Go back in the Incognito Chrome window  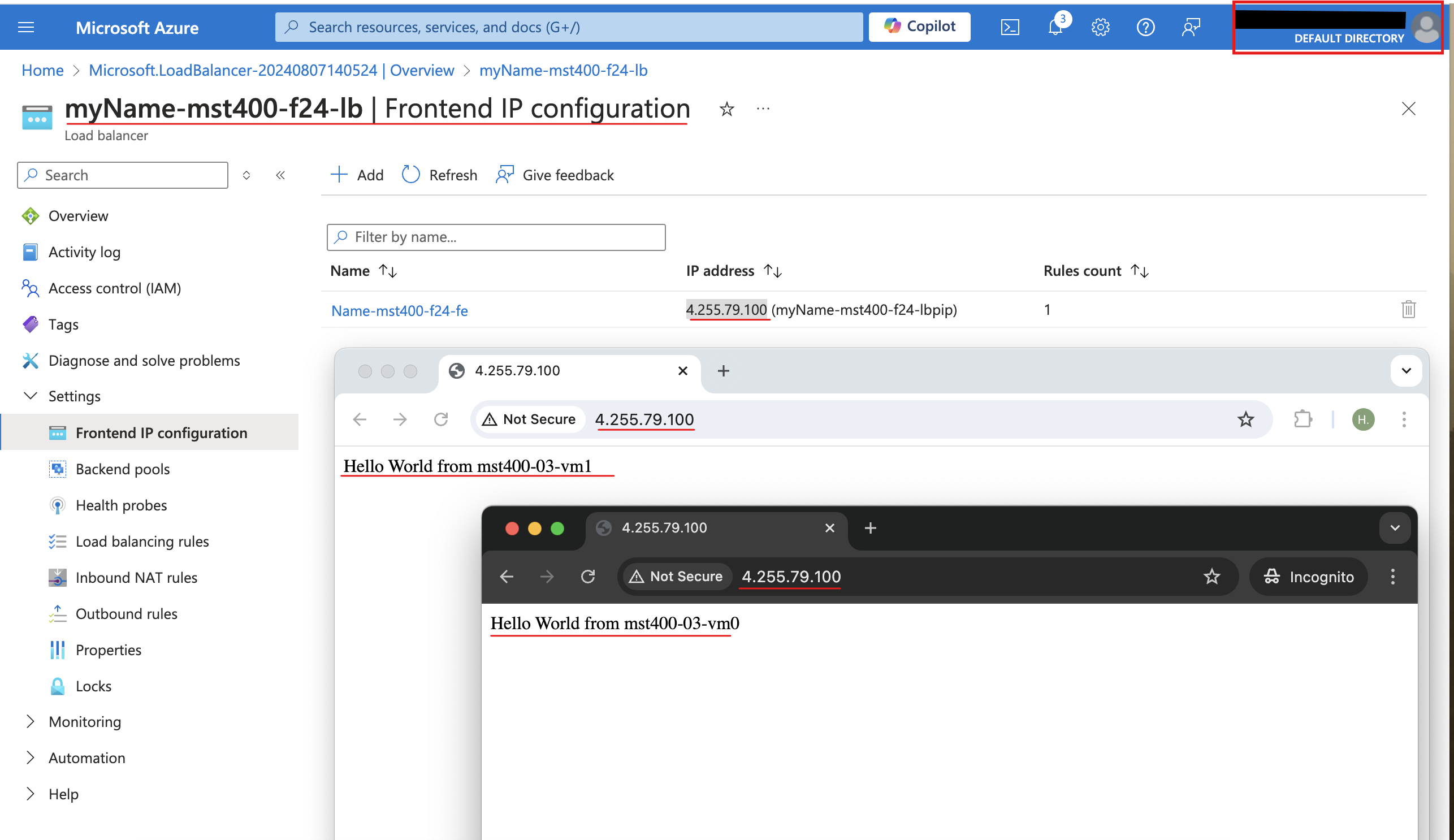[507, 577]
